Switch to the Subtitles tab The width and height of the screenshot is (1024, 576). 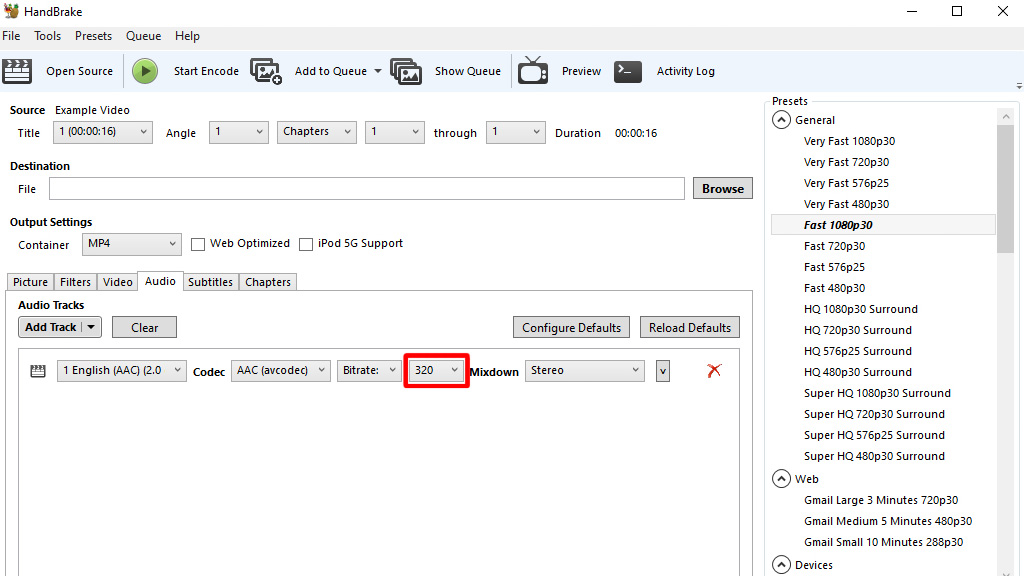210,282
